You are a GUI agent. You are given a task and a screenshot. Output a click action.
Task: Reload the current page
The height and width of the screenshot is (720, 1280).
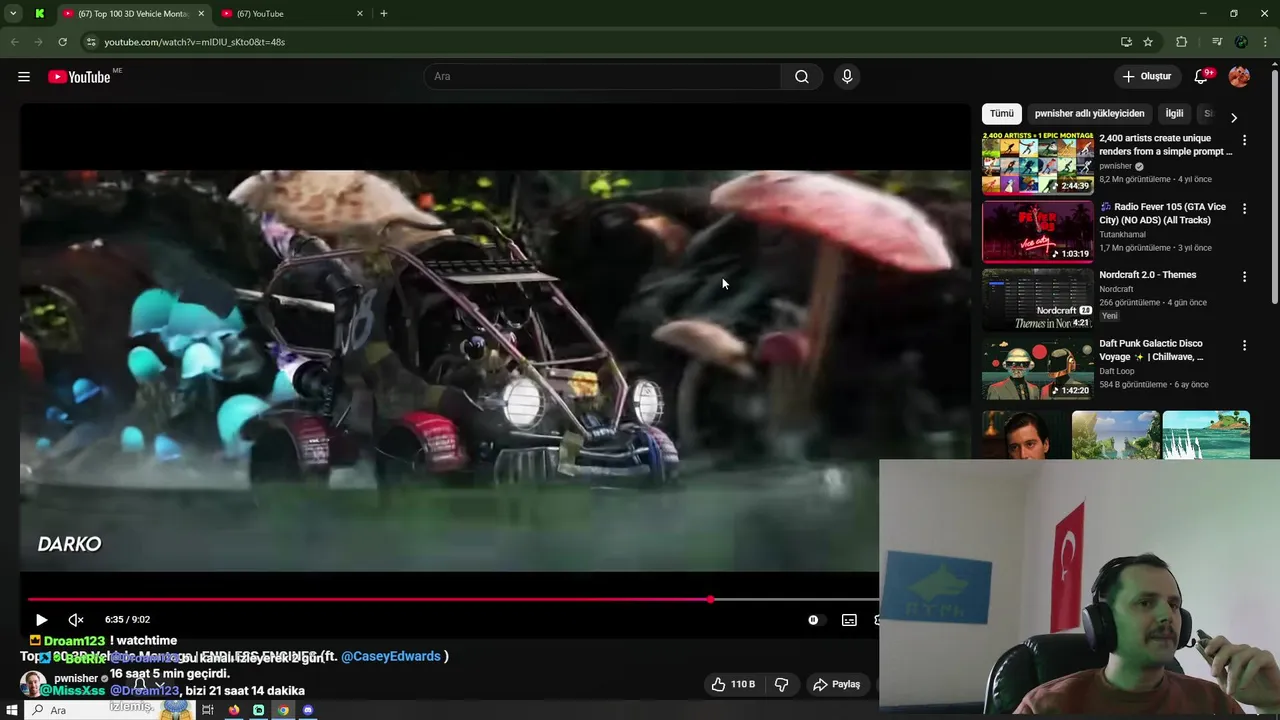62,42
